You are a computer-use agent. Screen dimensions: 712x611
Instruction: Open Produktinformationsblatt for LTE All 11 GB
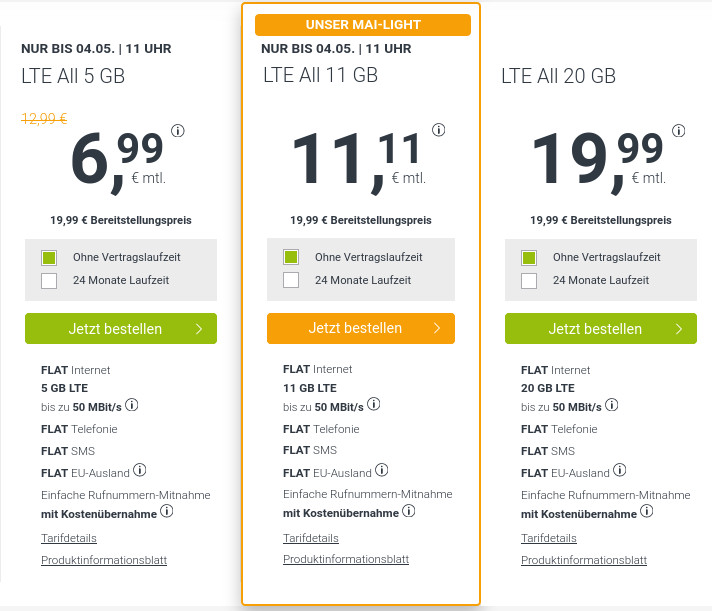coord(346,559)
